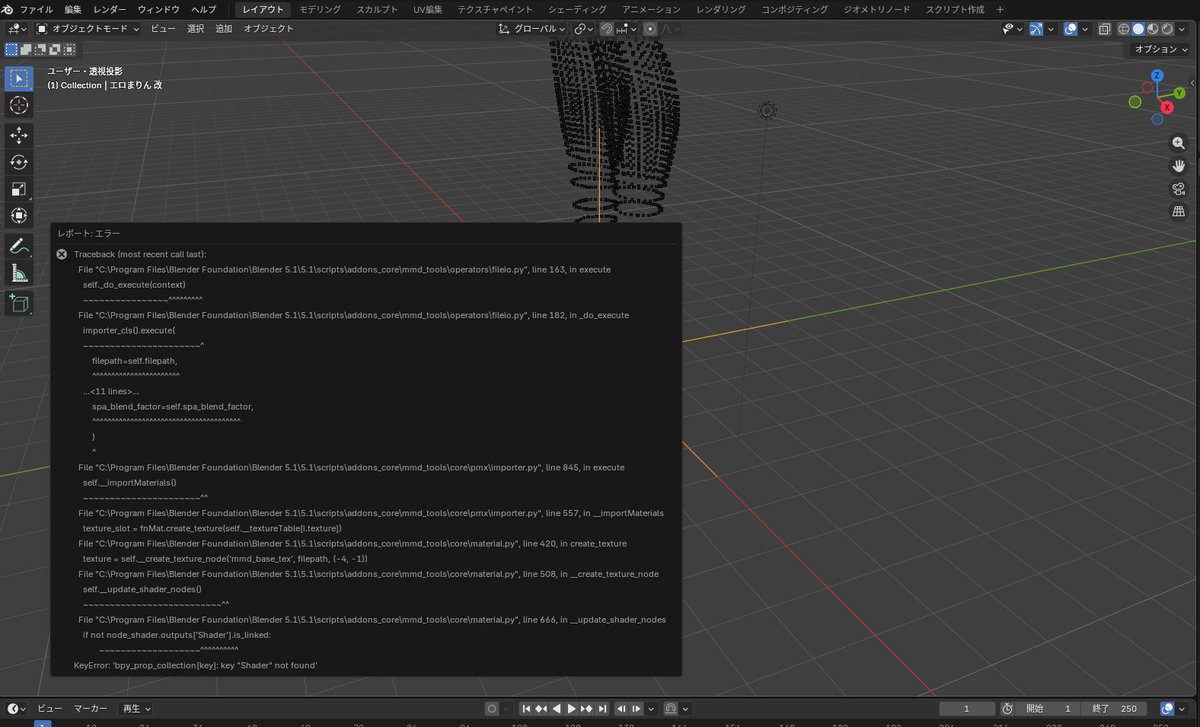Set selection mode to new selection
Viewport: 1200px width, 727px height.
click(12, 49)
